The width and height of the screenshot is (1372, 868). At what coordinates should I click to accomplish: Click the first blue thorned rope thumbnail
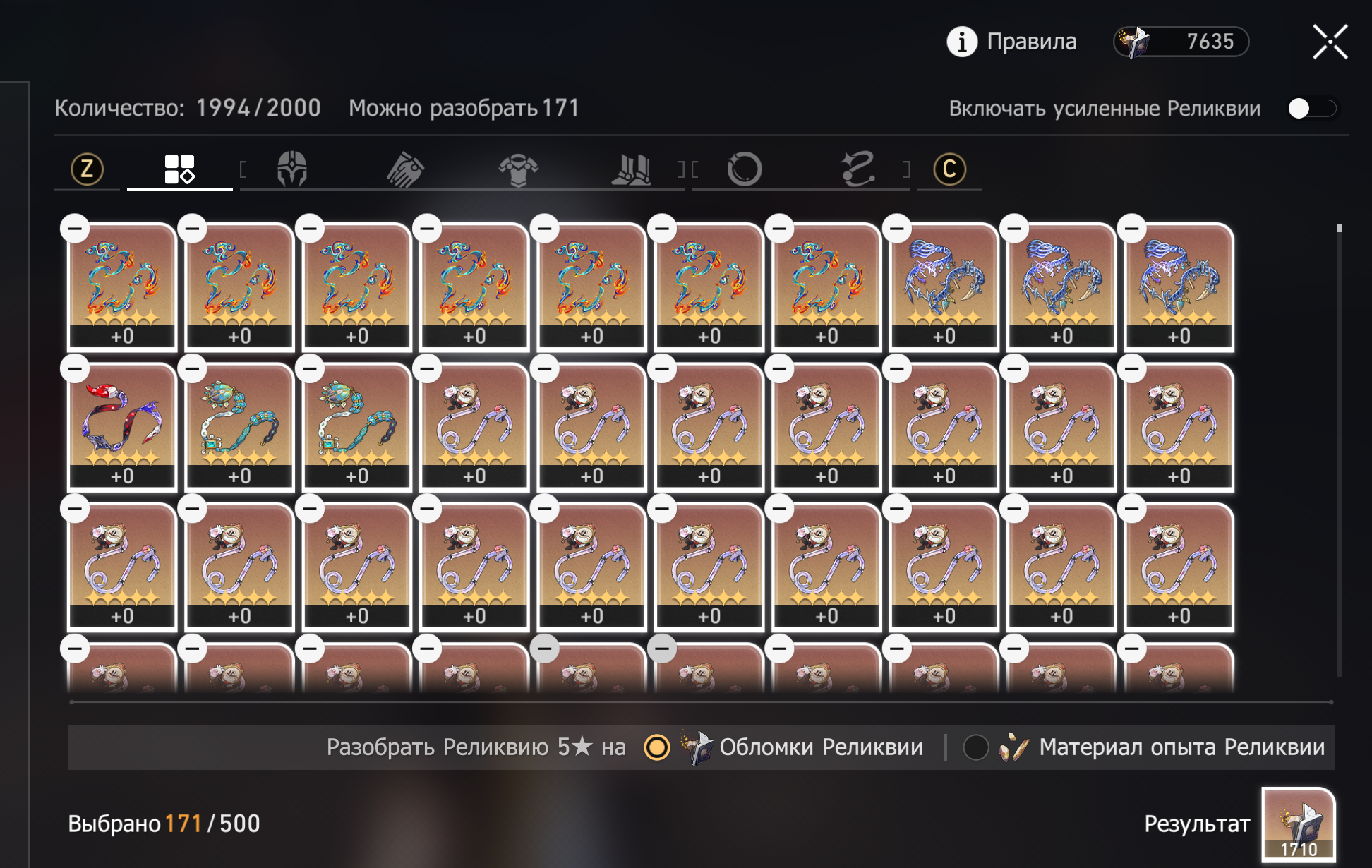click(944, 287)
